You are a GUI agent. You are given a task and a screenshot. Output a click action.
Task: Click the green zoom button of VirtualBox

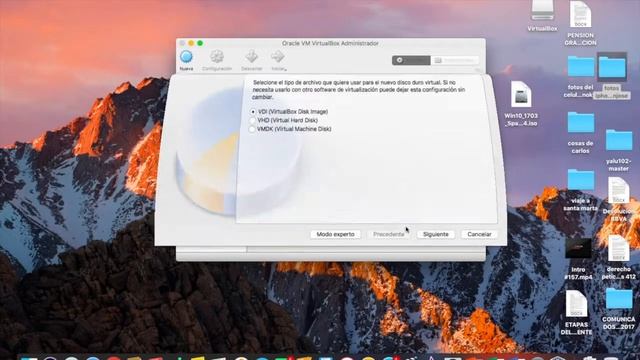tap(200, 43)
